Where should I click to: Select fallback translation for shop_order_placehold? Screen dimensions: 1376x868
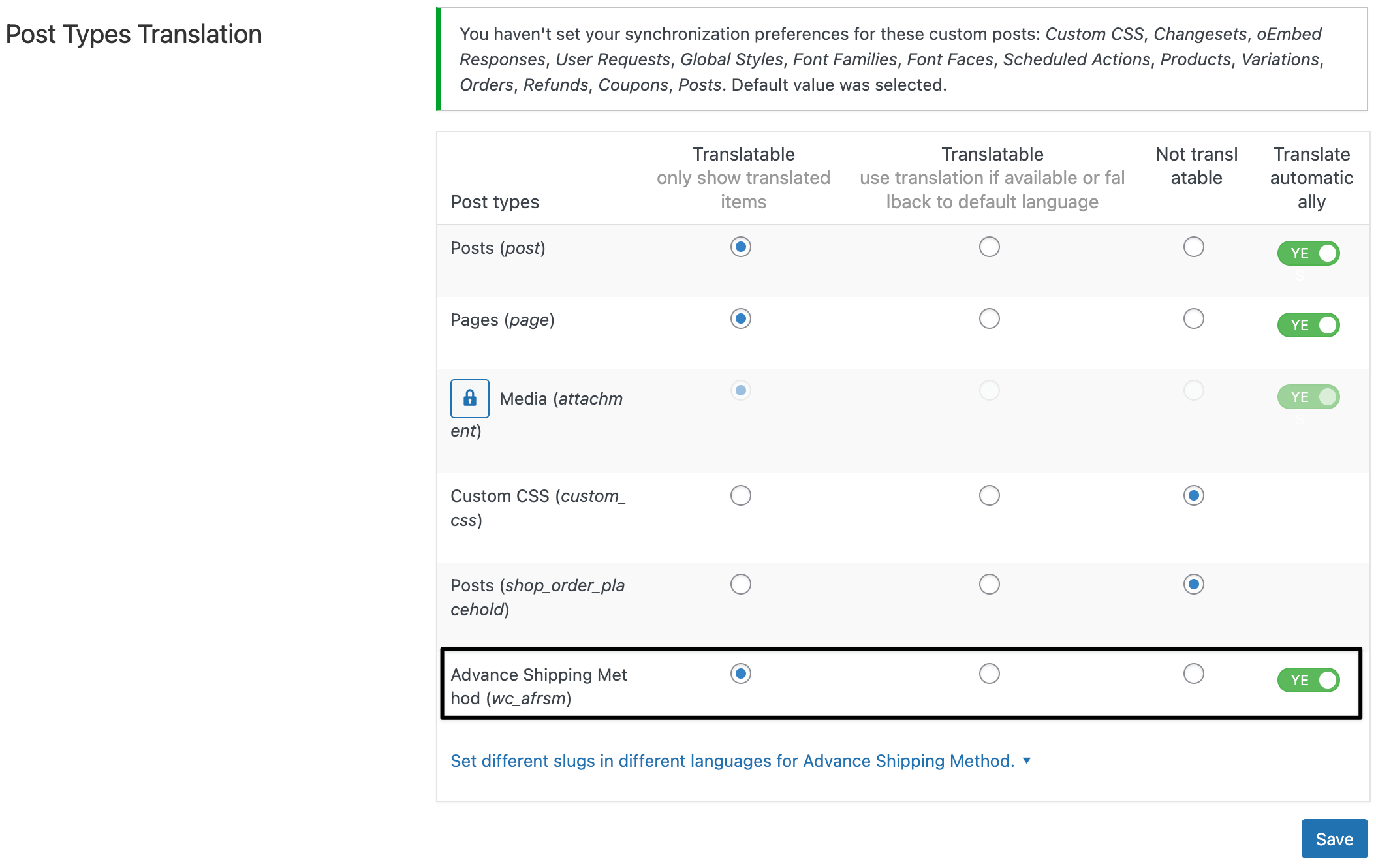click(989, 584)
